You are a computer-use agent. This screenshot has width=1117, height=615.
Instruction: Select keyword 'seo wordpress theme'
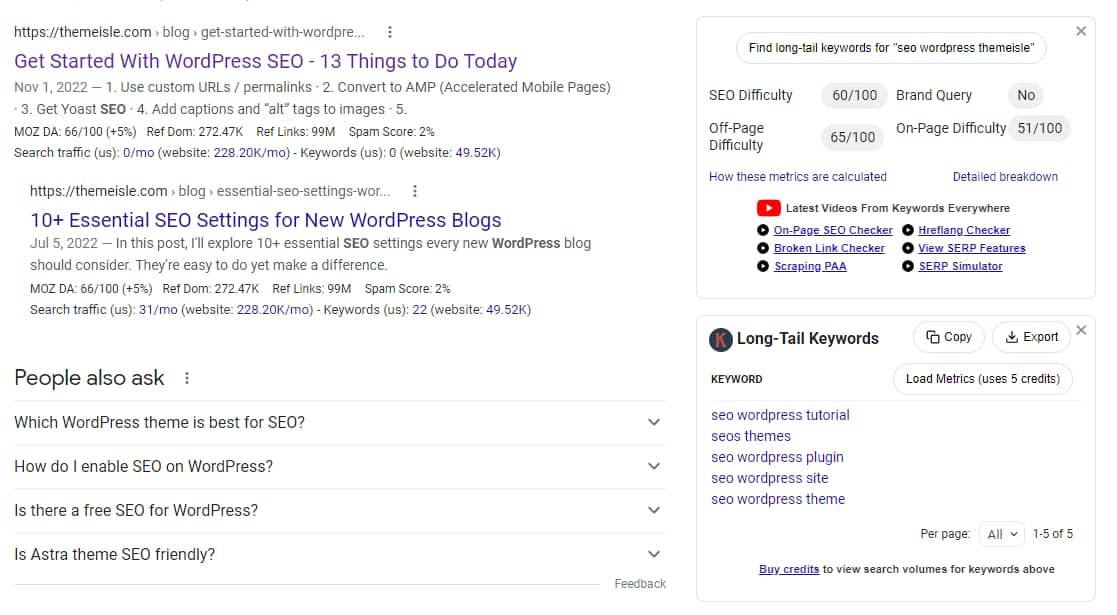(x=778, y=499)
